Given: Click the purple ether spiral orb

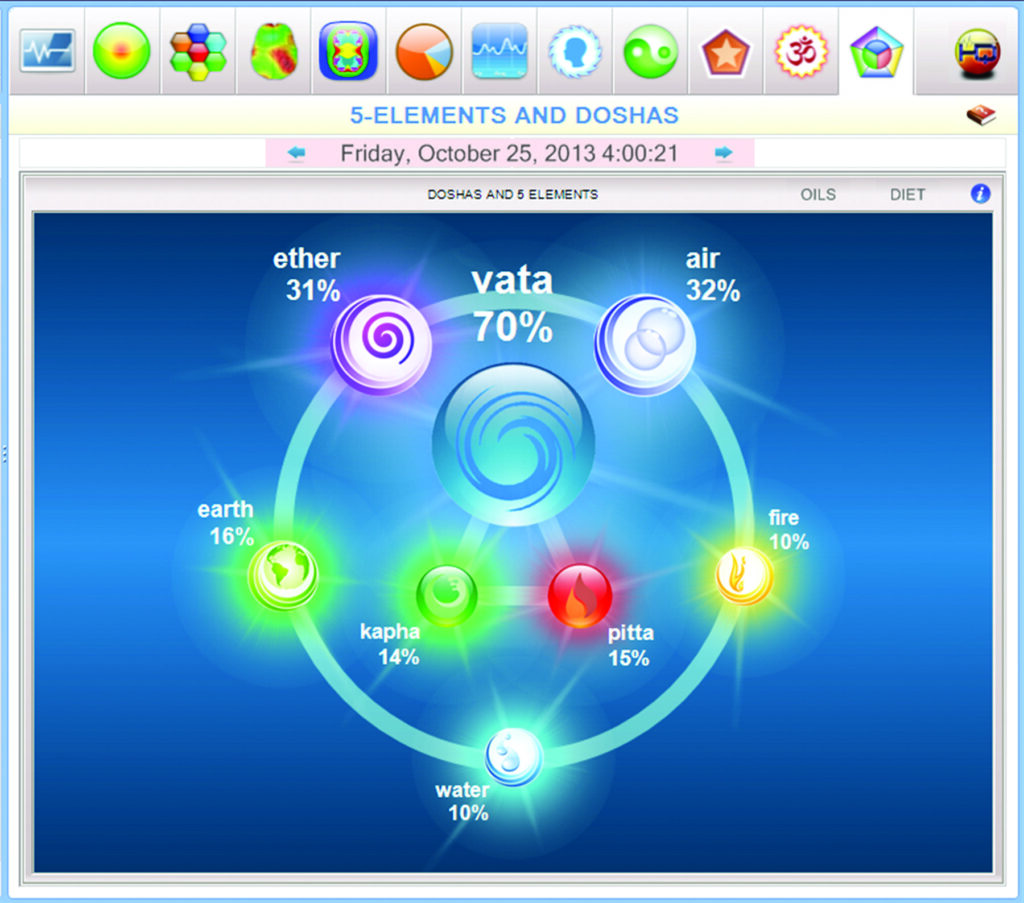Looking at the screenshot, I should (x=381, y=343).
